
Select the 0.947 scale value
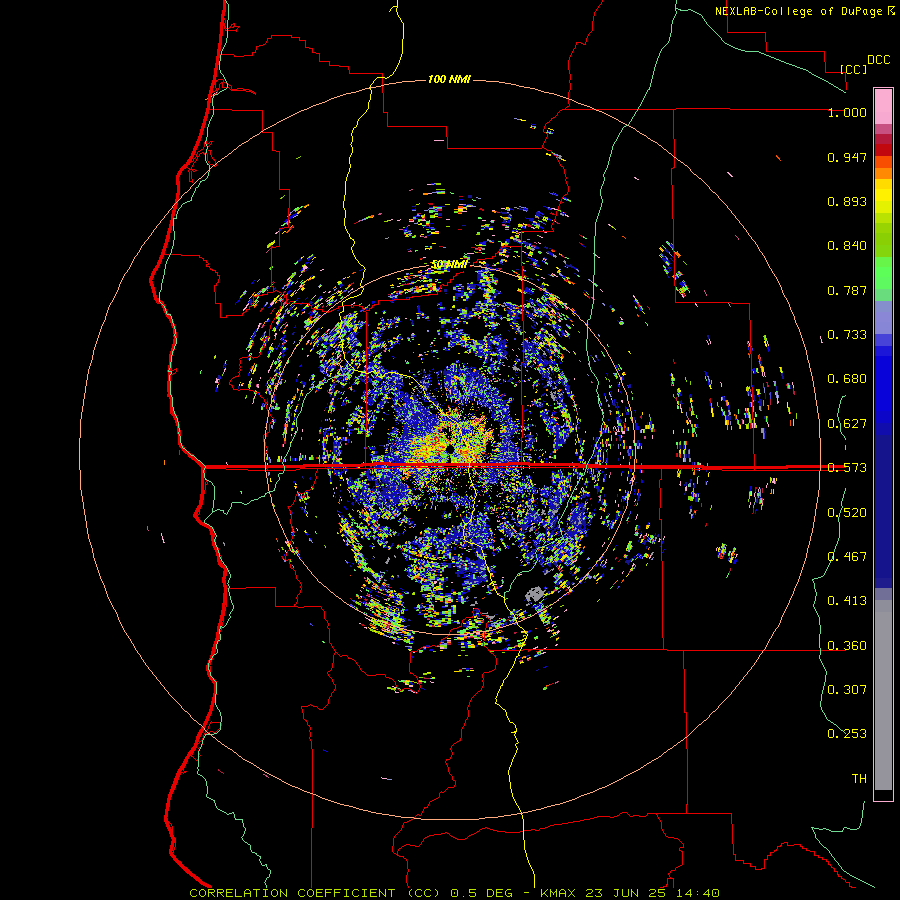pos(847,157)
